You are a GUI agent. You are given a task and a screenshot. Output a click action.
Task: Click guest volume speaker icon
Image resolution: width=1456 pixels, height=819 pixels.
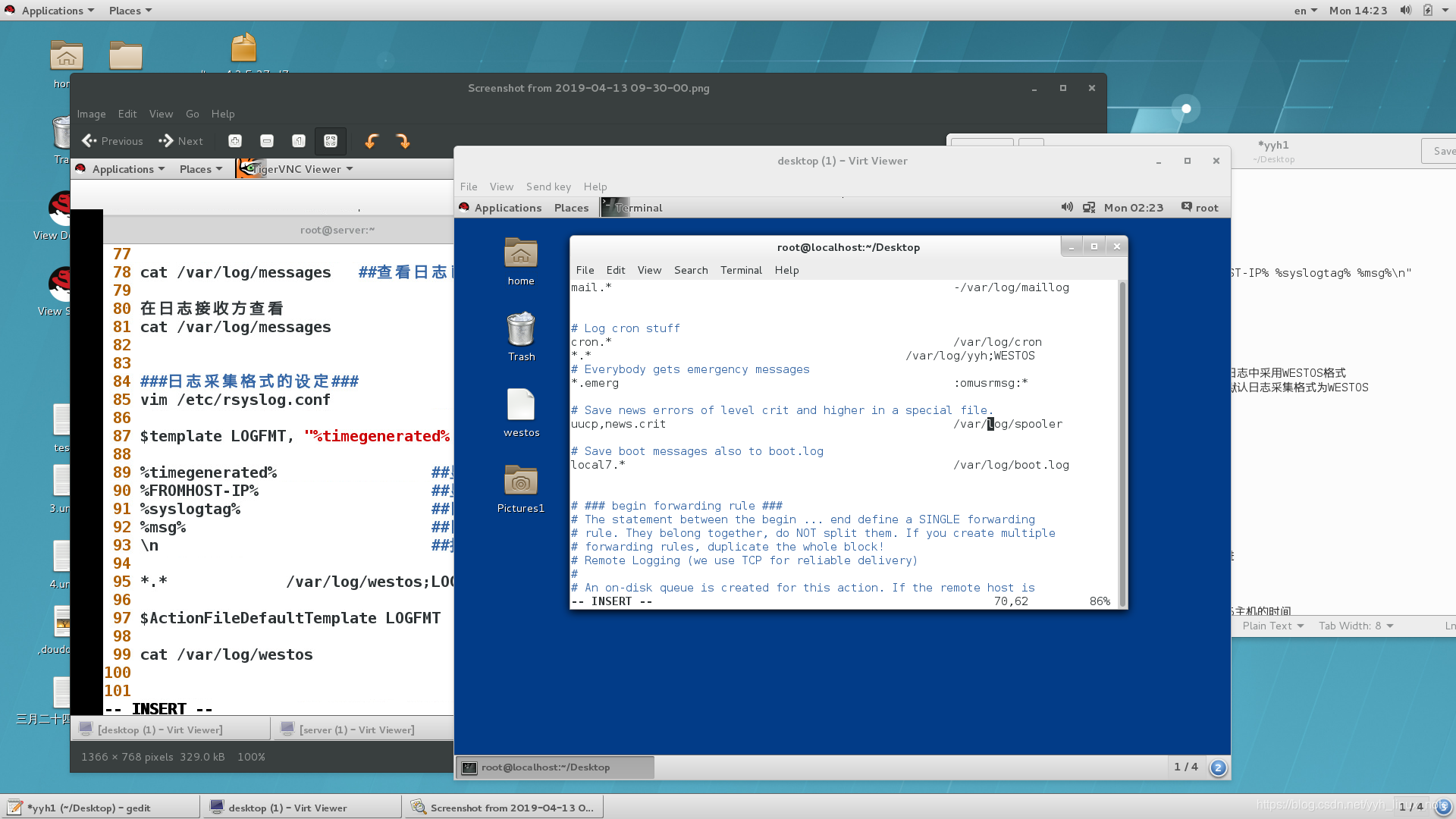pyautogui.click(x=1067, y=208)
